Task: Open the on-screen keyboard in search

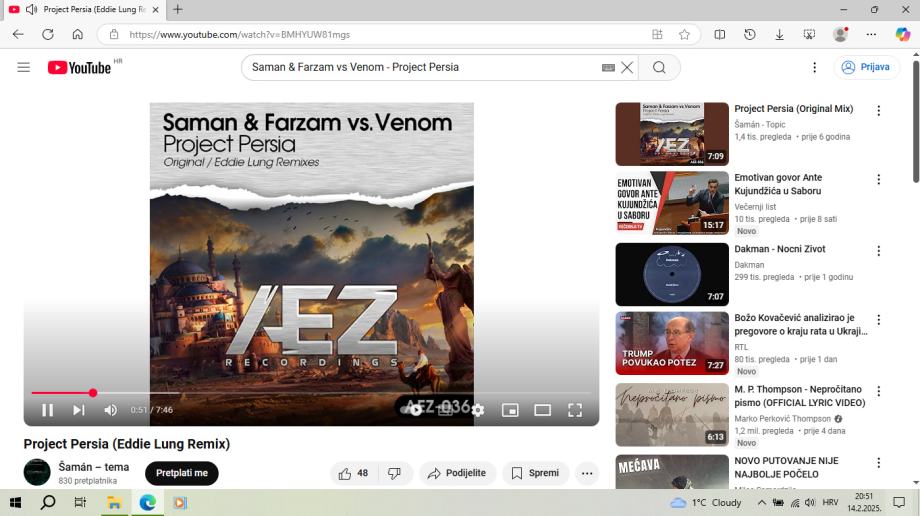Action: tap(608, 68)
